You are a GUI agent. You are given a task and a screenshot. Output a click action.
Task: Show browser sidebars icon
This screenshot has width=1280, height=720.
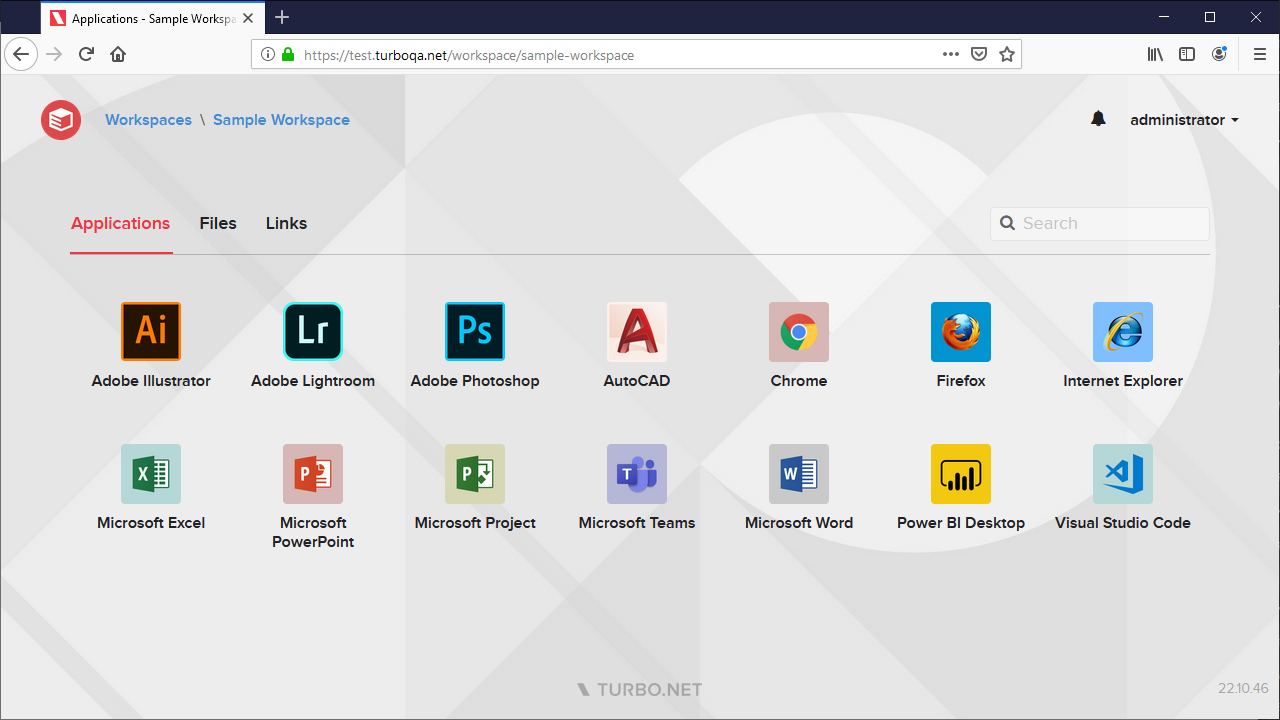(x=1187, y=55)
